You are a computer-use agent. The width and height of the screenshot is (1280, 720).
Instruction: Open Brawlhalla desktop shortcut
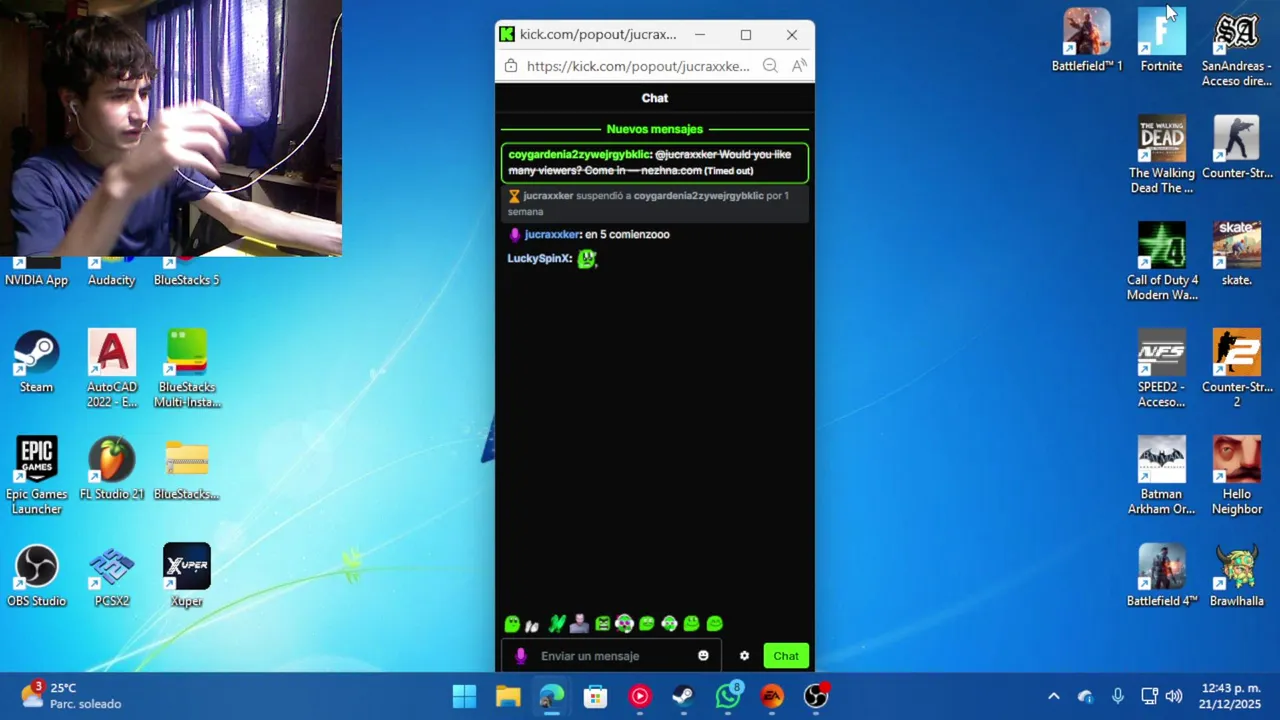pyautogui.click(x=1237, y=576)
